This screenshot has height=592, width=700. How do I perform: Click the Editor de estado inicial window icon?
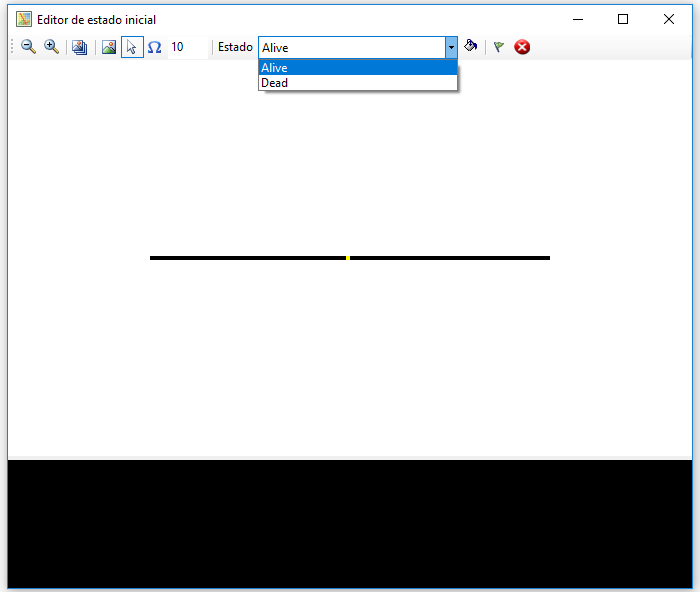coord(24,19)
